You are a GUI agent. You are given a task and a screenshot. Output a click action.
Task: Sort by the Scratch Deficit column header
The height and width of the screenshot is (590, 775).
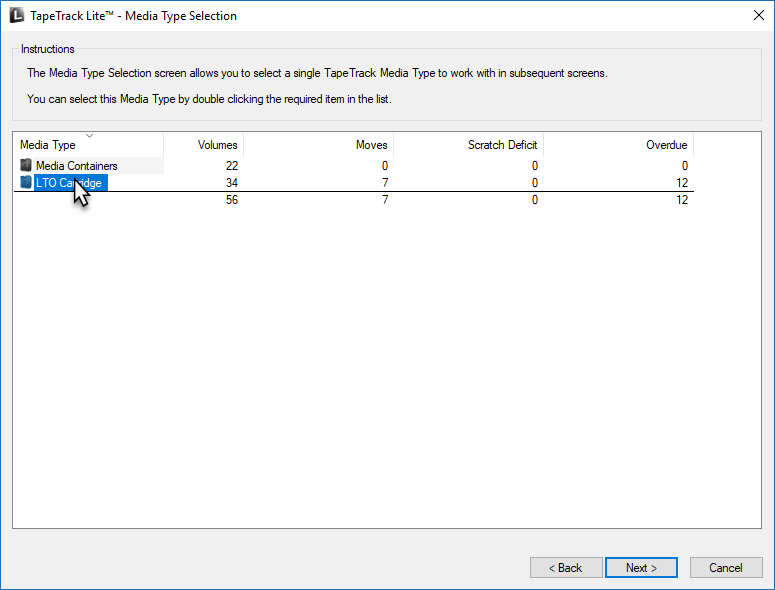[x=469, y=145]
